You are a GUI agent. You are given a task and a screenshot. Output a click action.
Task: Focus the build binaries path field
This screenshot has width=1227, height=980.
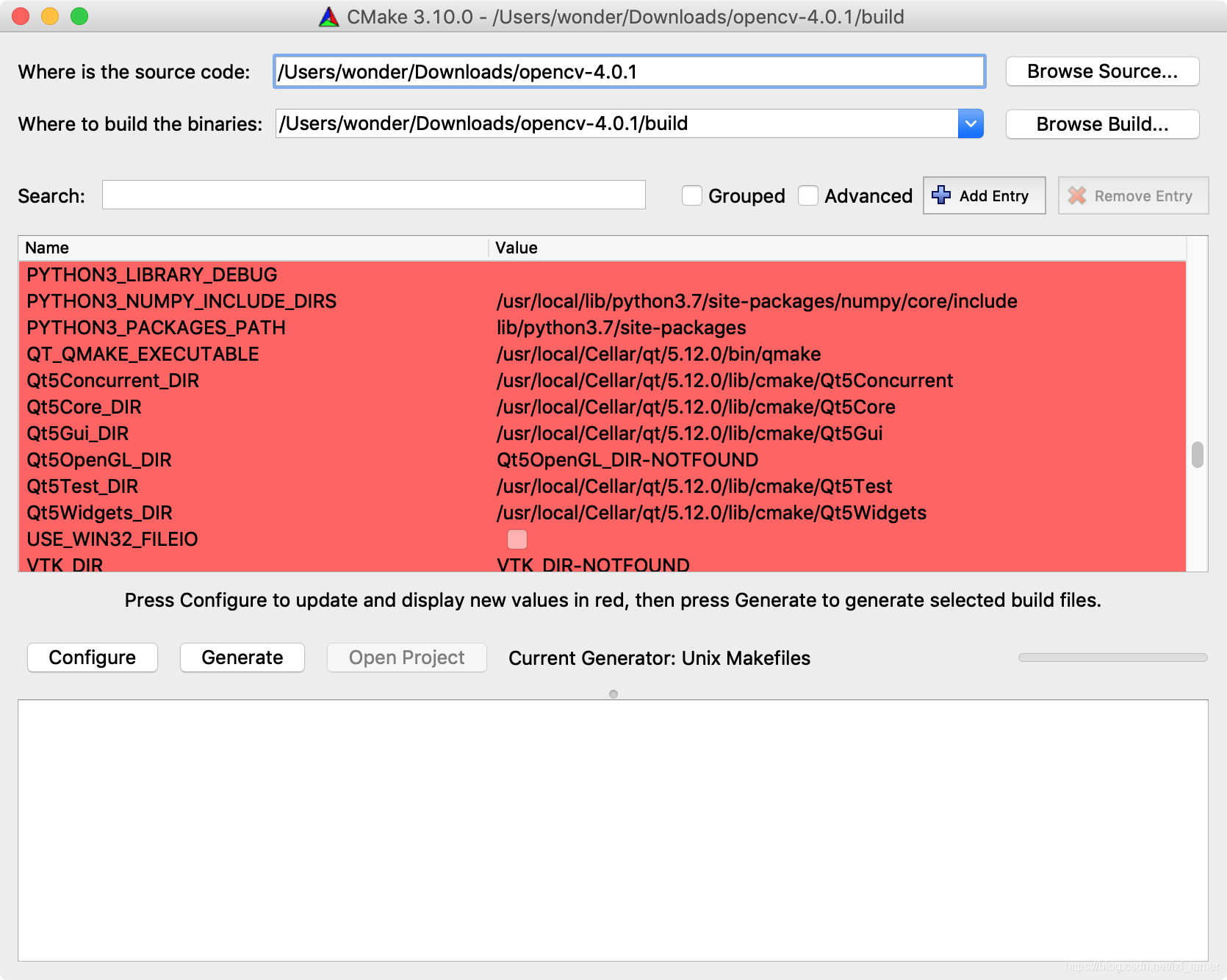coord(617,123)
